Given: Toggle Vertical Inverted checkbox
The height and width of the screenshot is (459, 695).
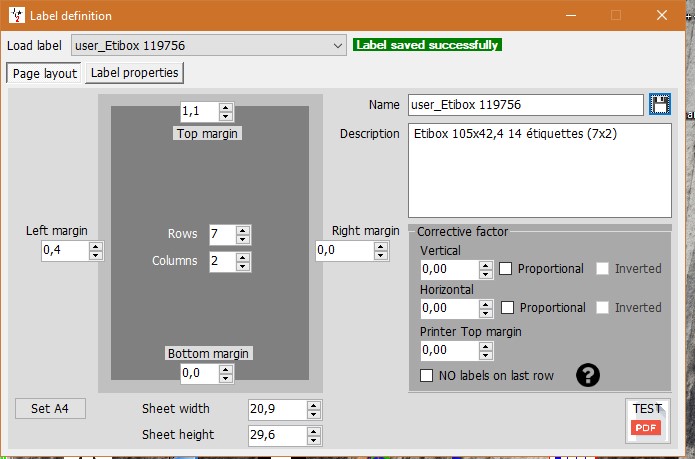Looking at the screenshot, I should [602, 268].
